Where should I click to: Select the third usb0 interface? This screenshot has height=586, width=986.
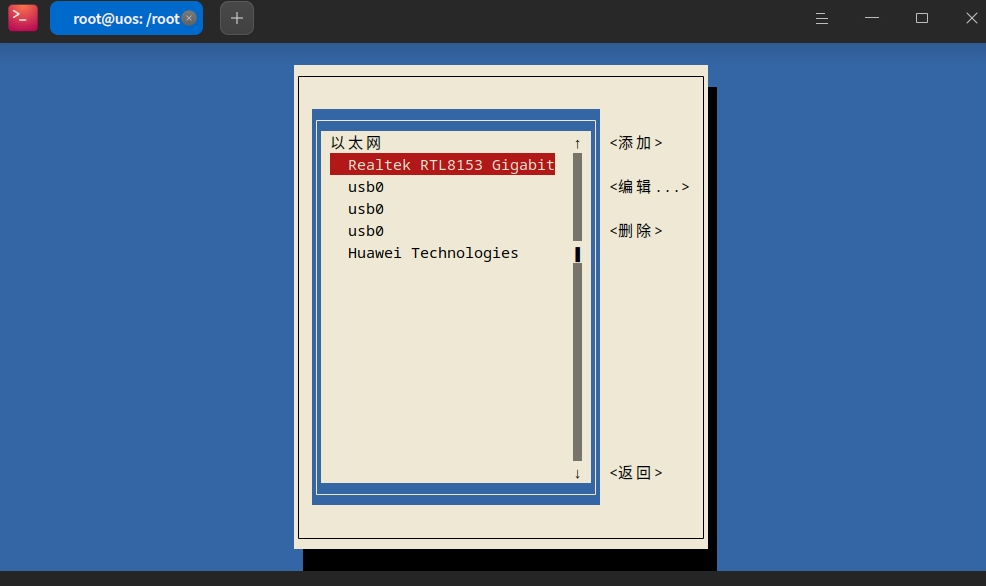tap(365, 230)
